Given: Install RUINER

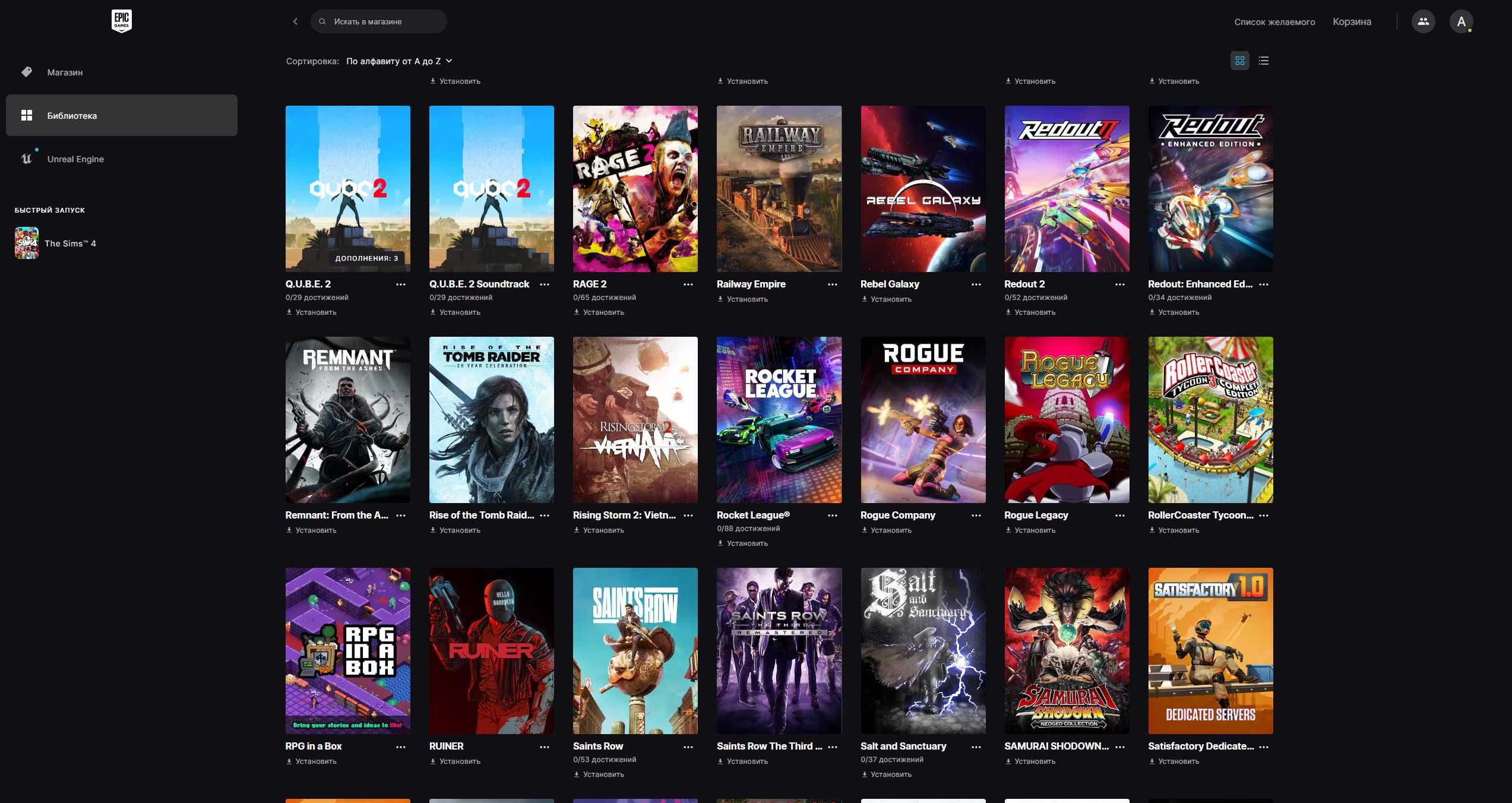Looking at the screenshot, I should point(455,761).
